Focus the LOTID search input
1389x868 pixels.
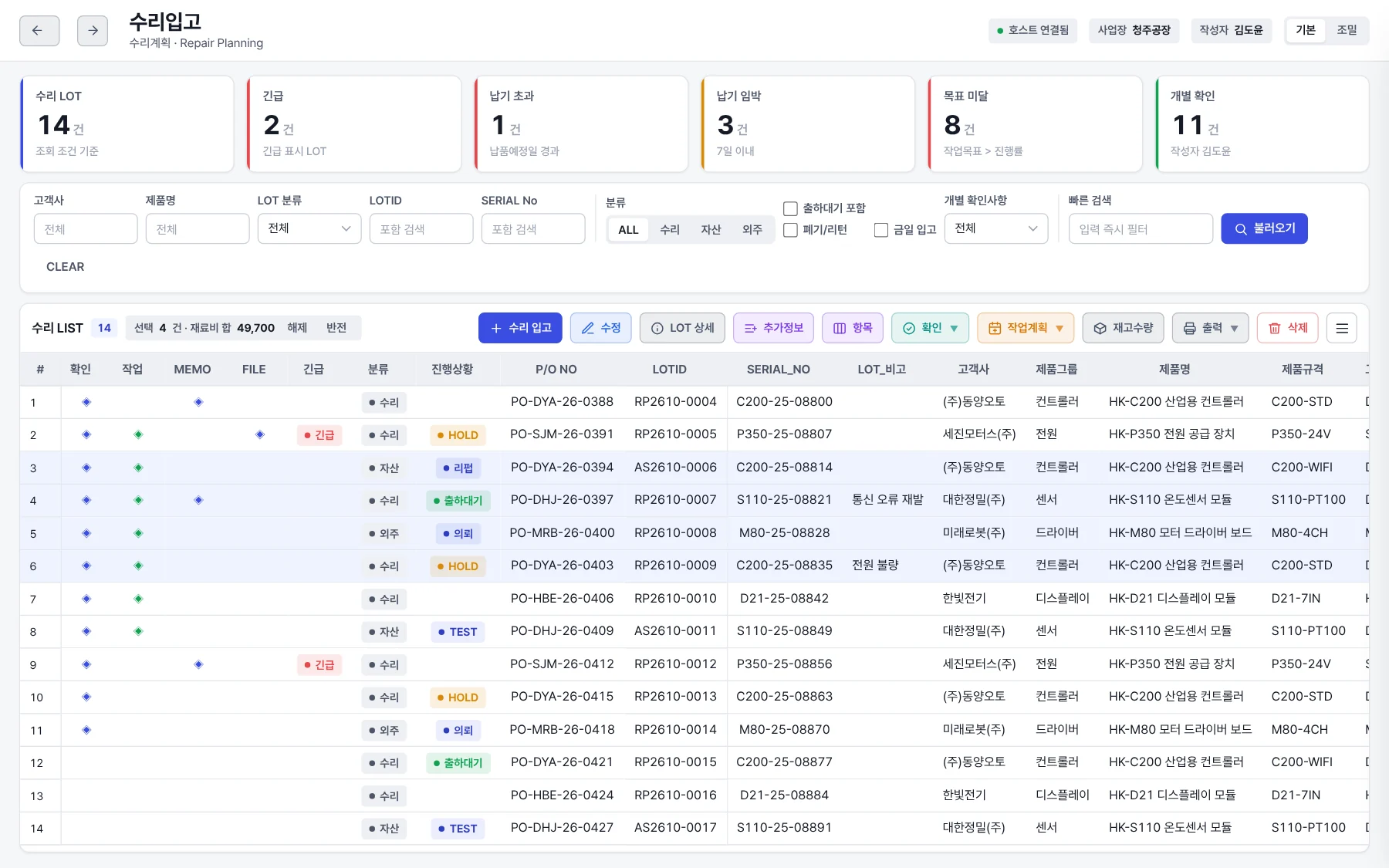tap(421, 228)
